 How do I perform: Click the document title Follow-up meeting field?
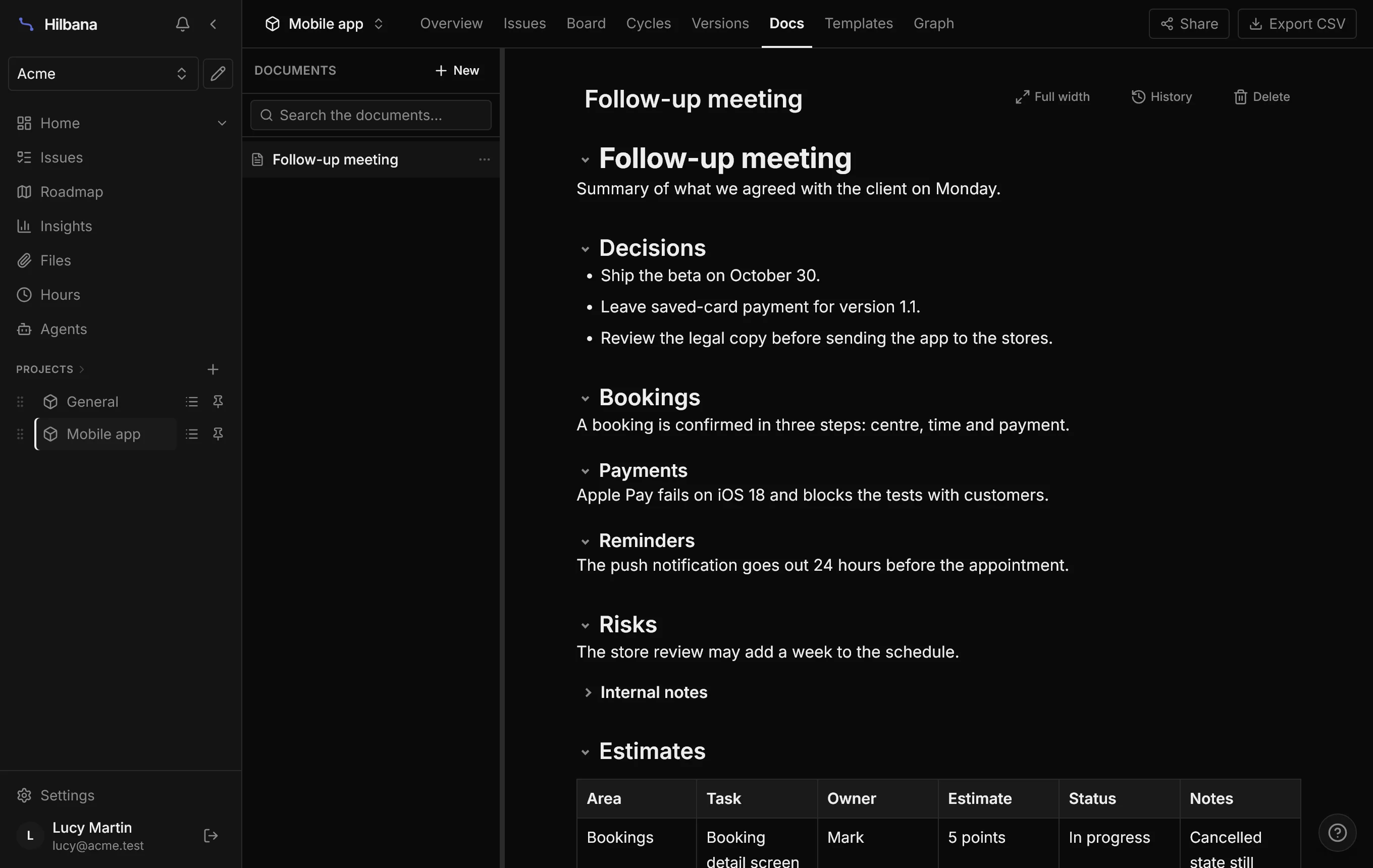694,99
